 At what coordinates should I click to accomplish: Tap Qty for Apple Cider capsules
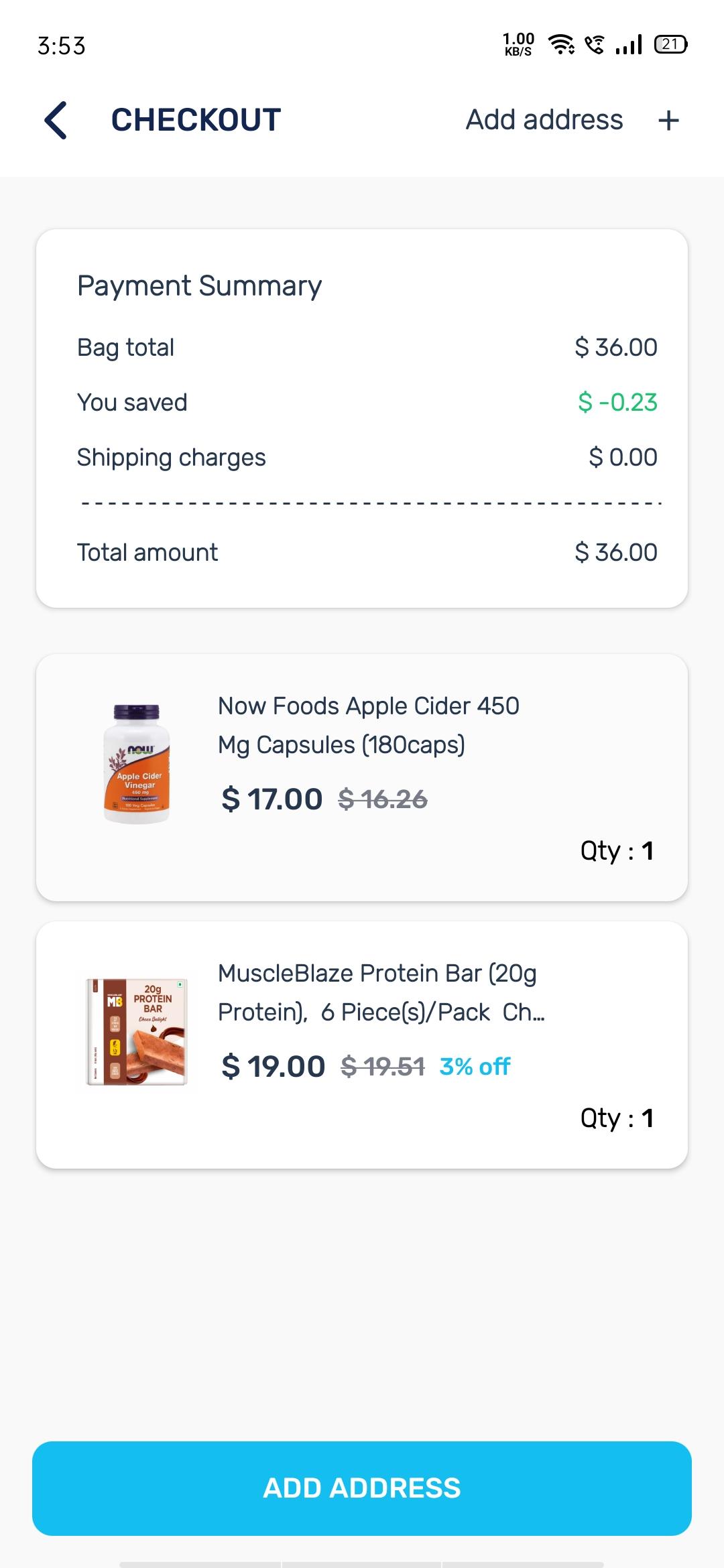click(617, 851)
